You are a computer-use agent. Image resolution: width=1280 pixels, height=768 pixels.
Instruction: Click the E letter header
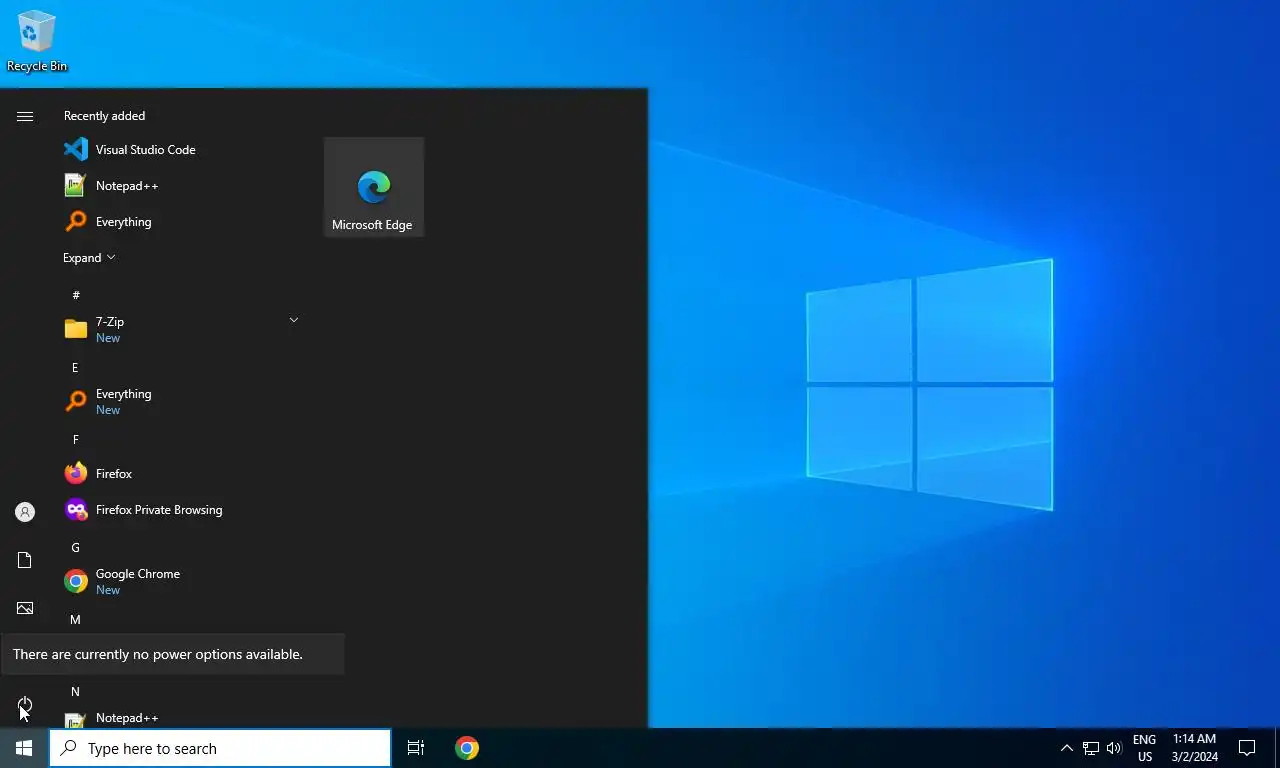pos(75,367)
